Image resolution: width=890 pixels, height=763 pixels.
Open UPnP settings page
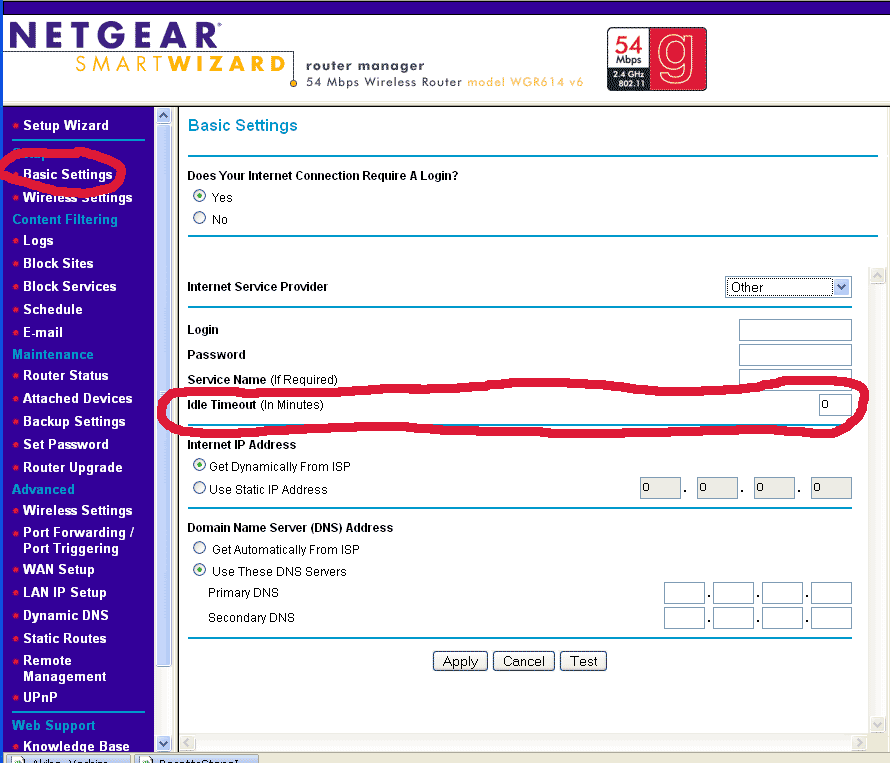coord(40,697)
